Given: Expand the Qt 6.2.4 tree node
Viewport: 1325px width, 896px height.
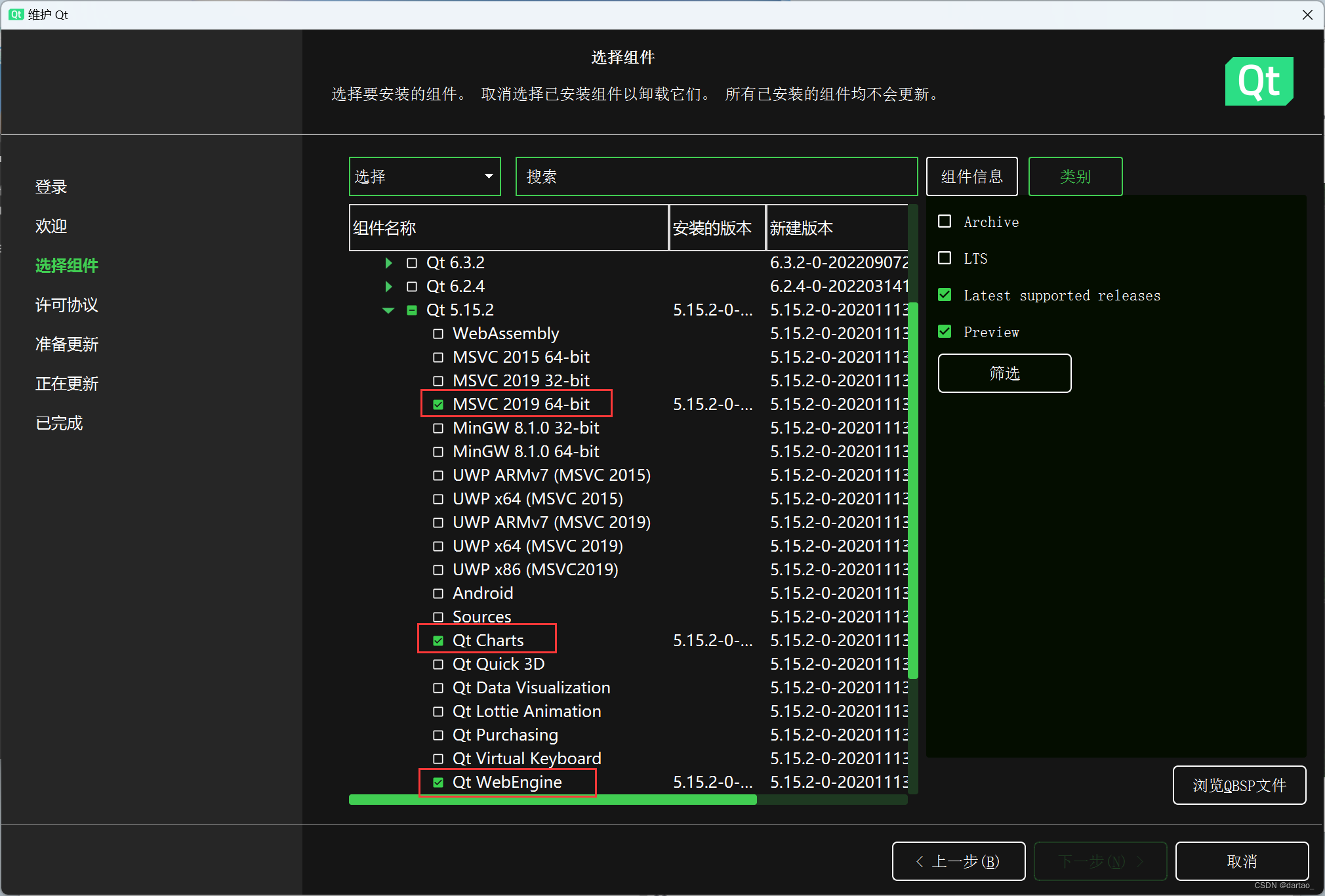Looking at the screenshot, I should point(388,287).
